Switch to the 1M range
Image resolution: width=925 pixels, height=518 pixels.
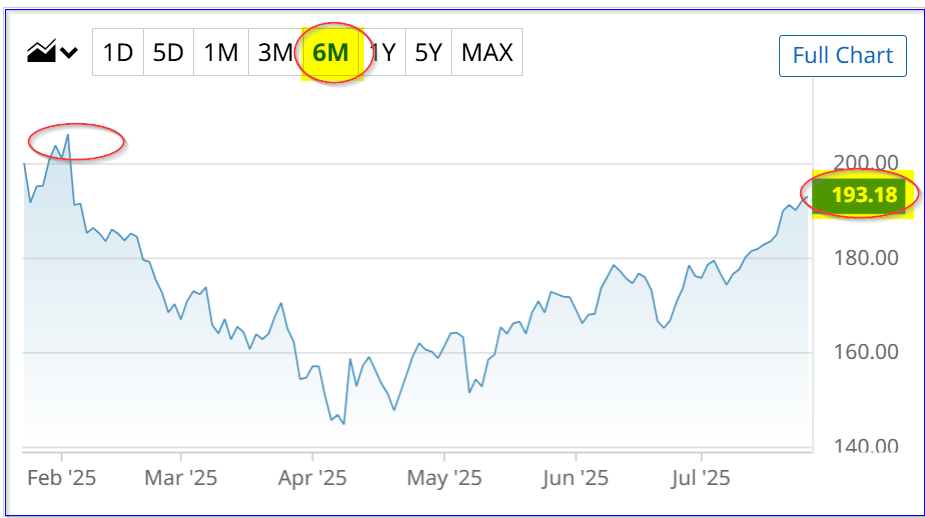(x=221, y=53)
